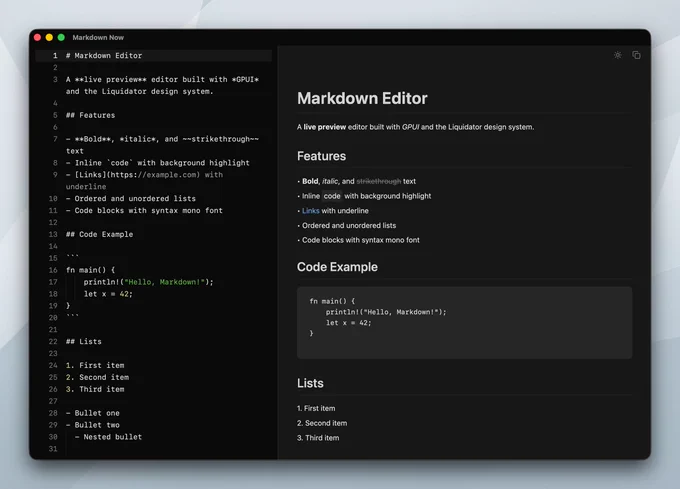Viewport: 680px width, 489px height.
Task: Click the 'Markdown Now' window title
Action: tap(98, 37)
